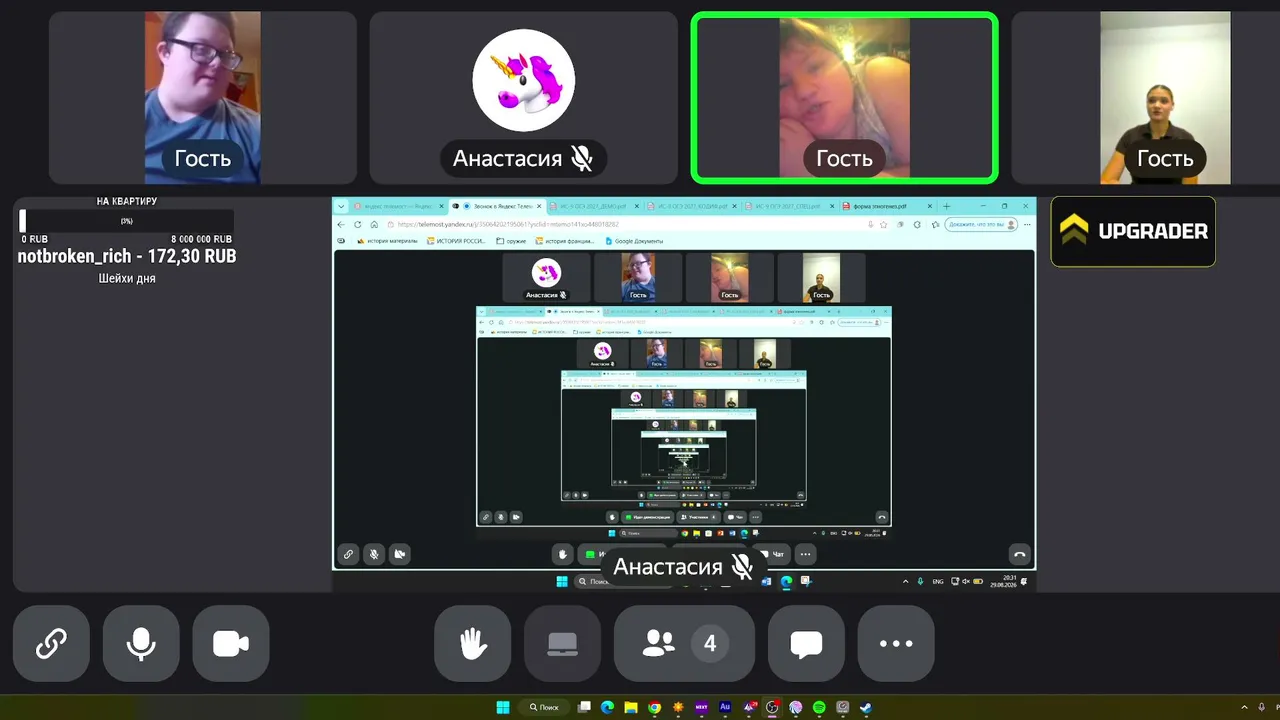Open the three-dot menu in shared call
The image size is (1280, 720).
[805, 554]
